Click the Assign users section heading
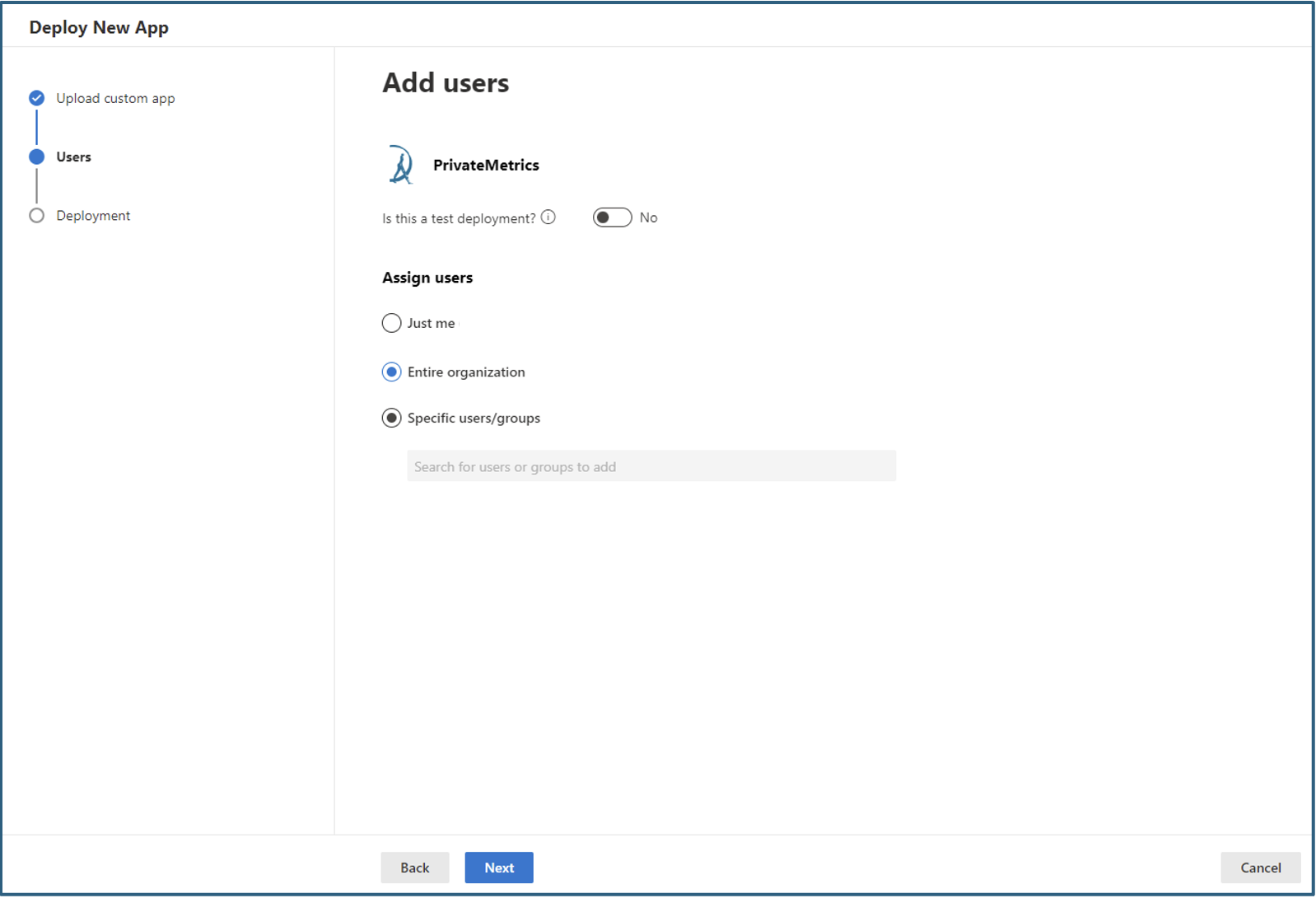The width and height of the screenshot is (1316, 898). 427,278
